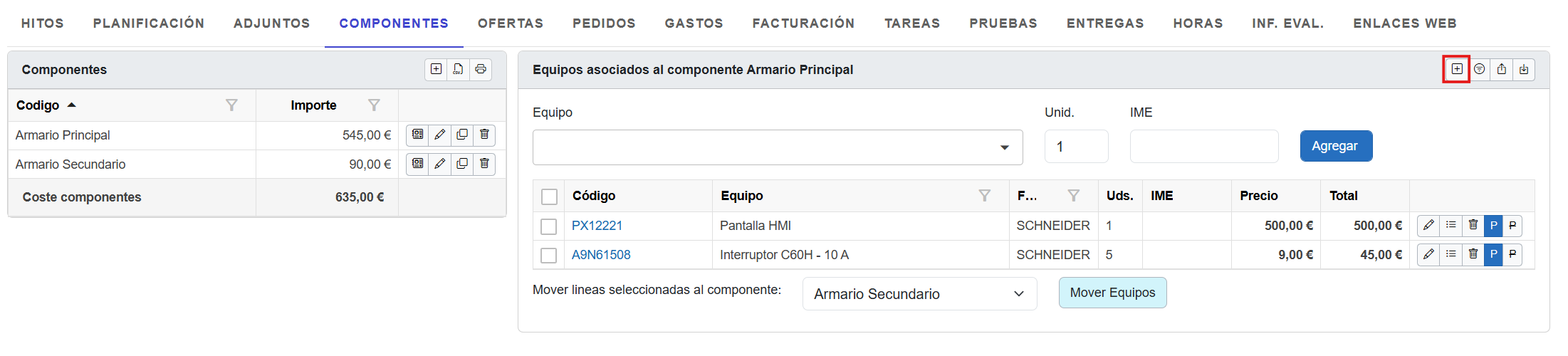
Task: Filter the Equipo column
Action: pos(984,196)
